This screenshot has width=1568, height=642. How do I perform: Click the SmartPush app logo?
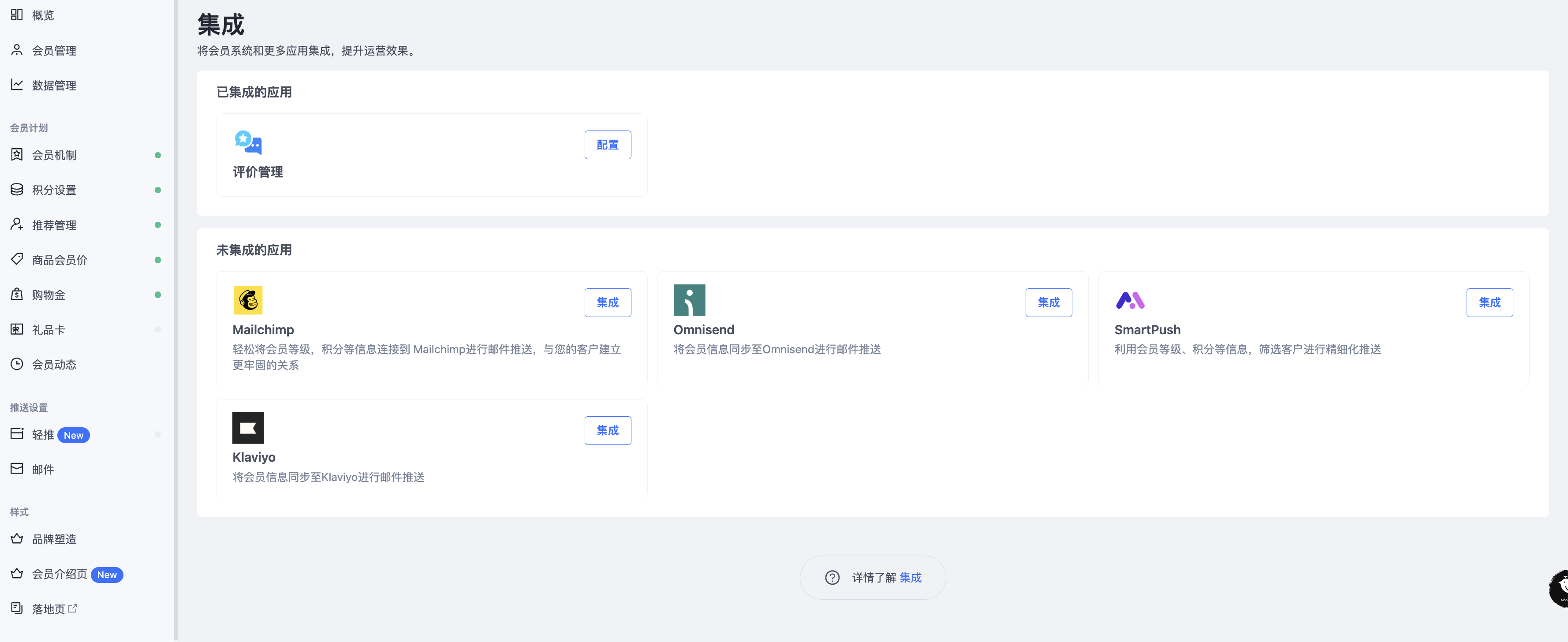click(1130, 300)
